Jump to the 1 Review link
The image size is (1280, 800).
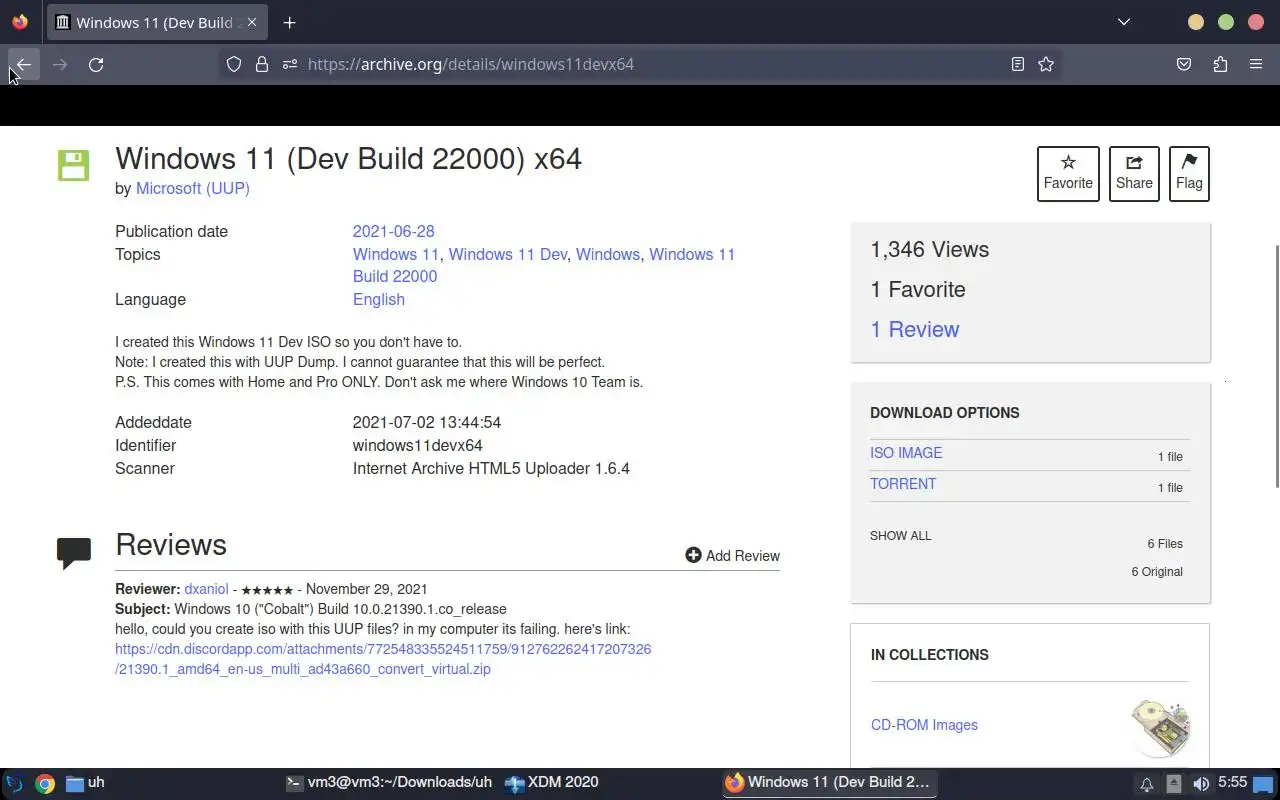914,329
